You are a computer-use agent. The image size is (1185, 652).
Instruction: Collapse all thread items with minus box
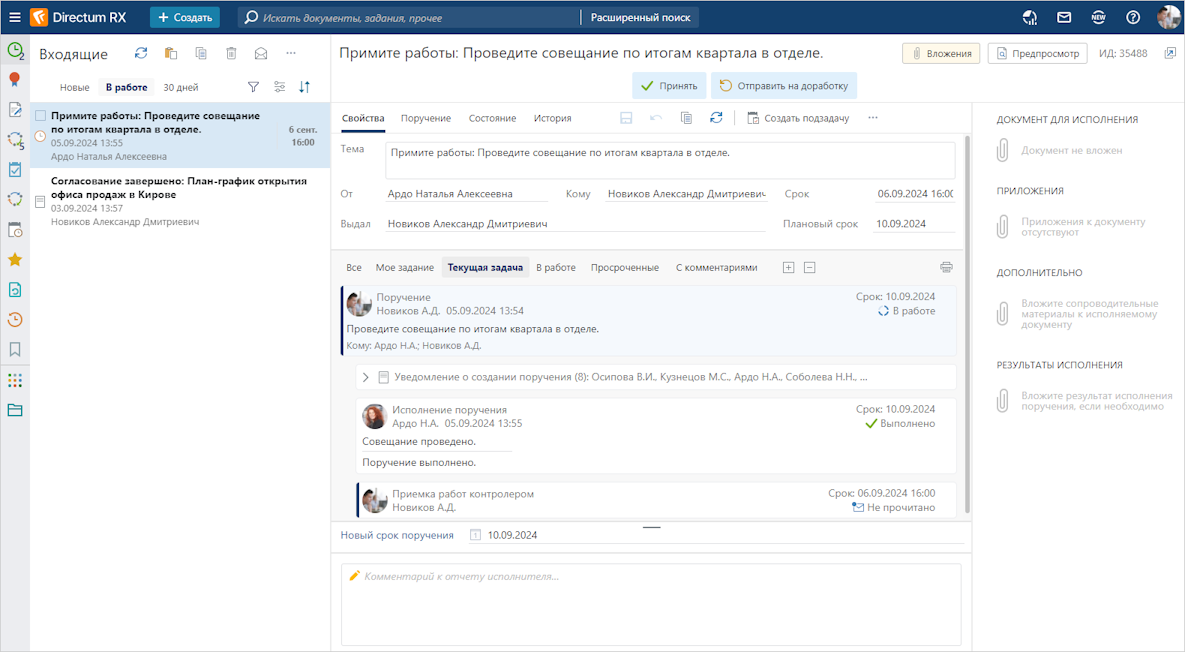[810, 268]
